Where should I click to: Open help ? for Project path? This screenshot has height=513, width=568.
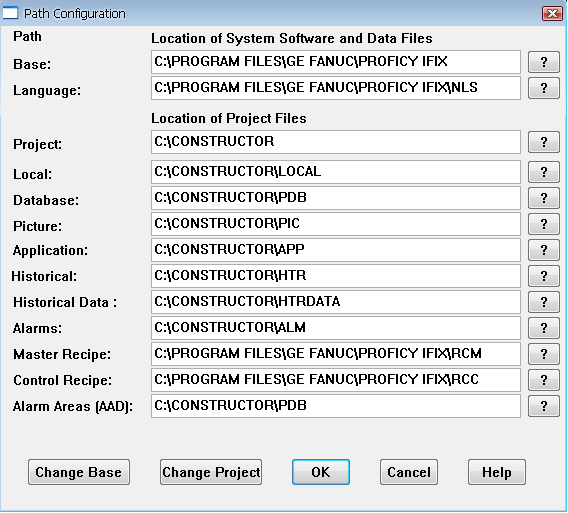[x=544, y=142]
